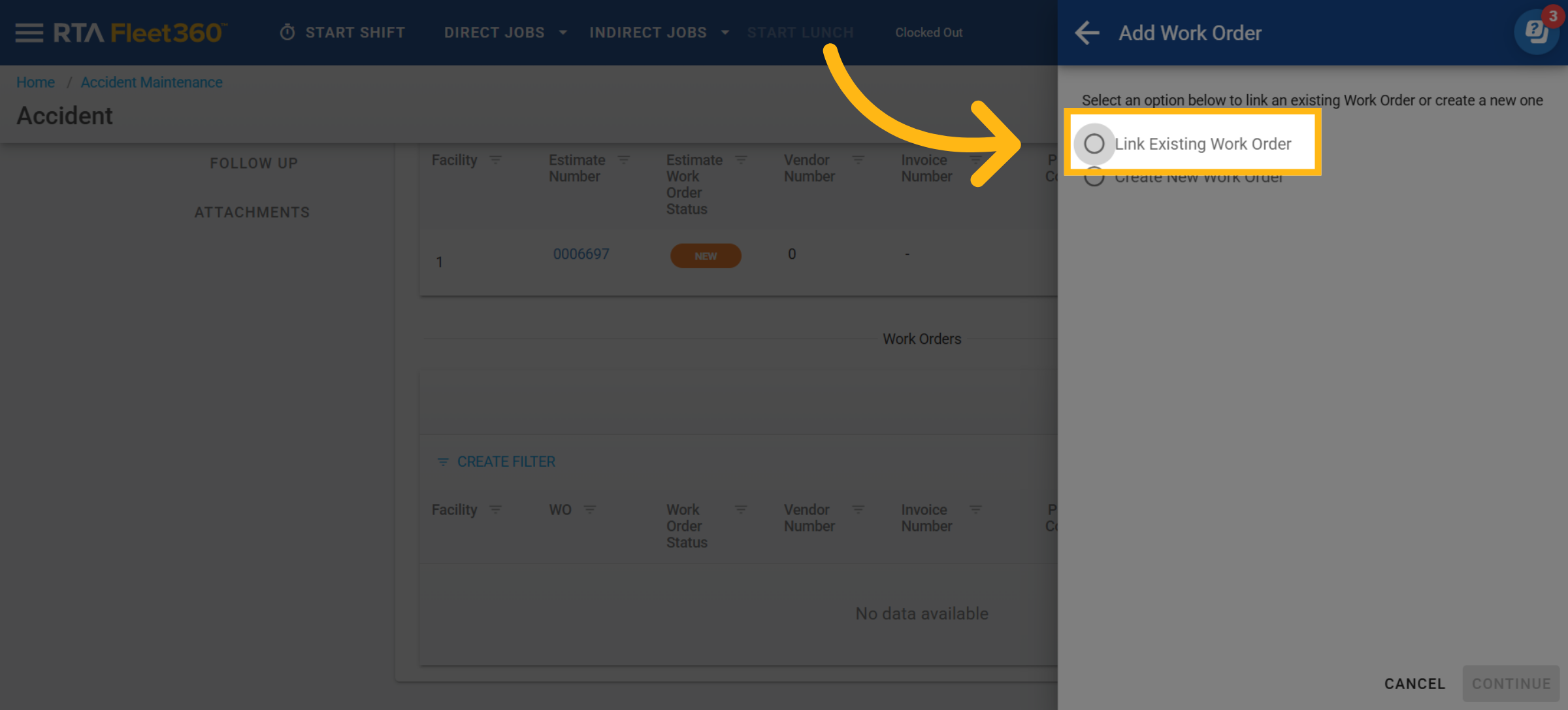Open the help chat icon with notifications

coord(1537,31)
